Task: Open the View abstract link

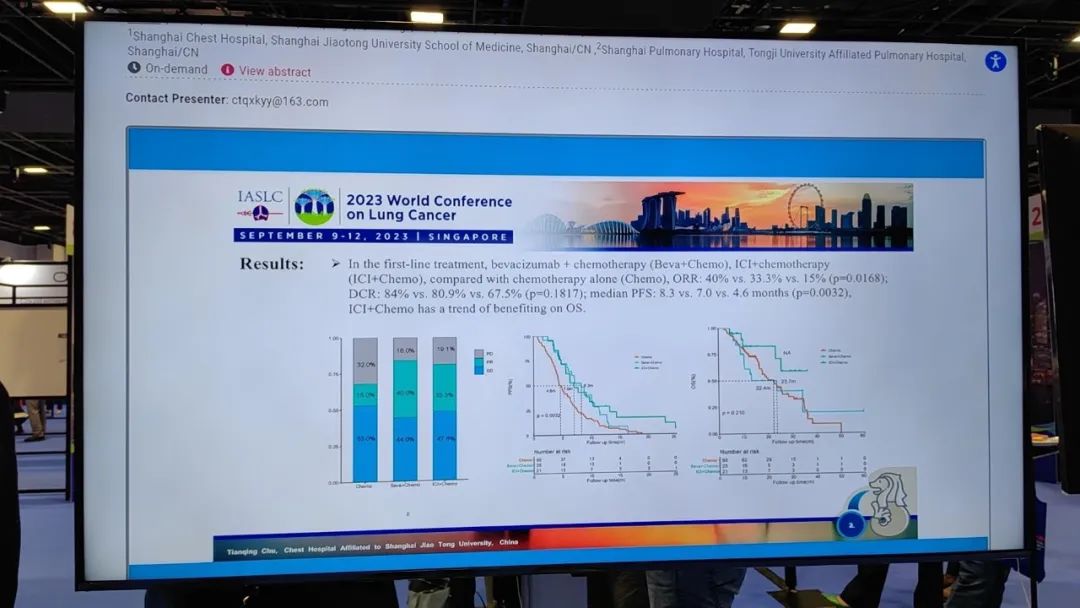Action: 274,72
